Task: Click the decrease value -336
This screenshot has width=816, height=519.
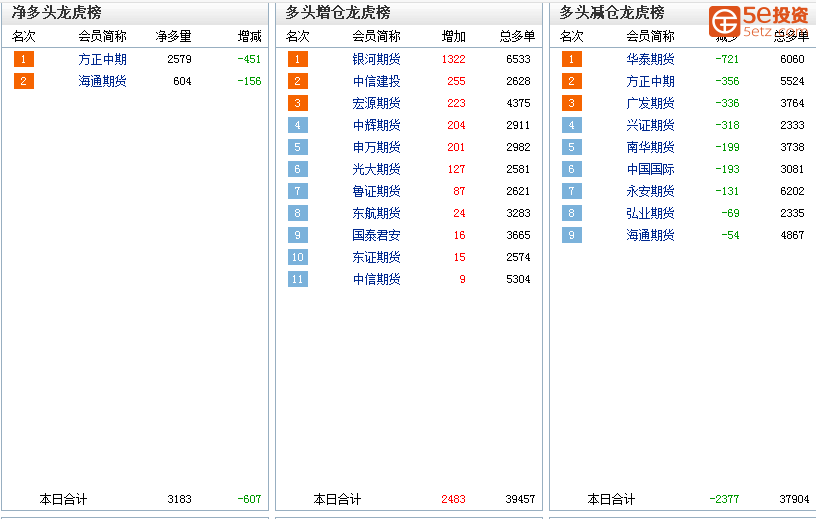Action: (x=727, y=103)
